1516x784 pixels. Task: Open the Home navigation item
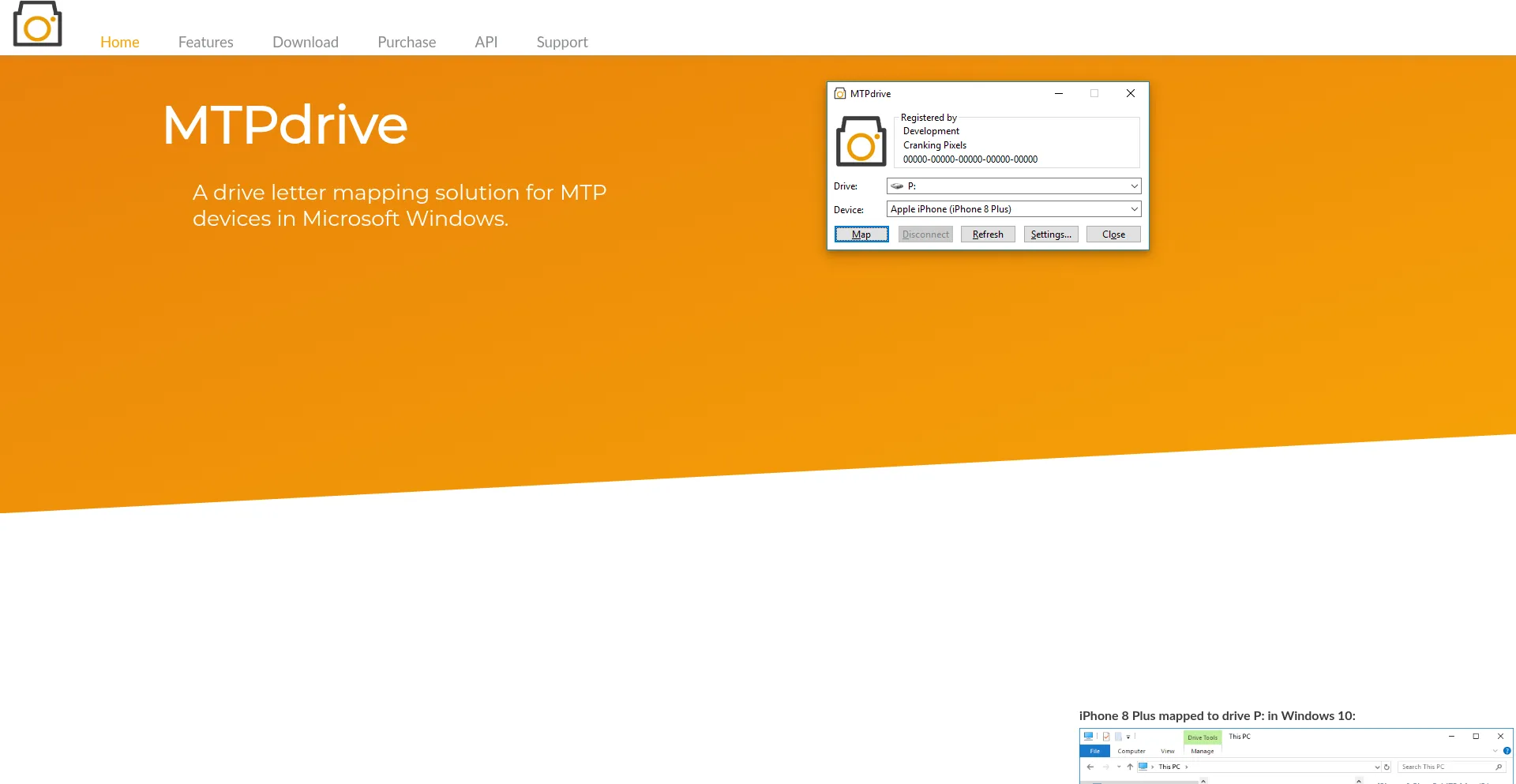point(120,42)
